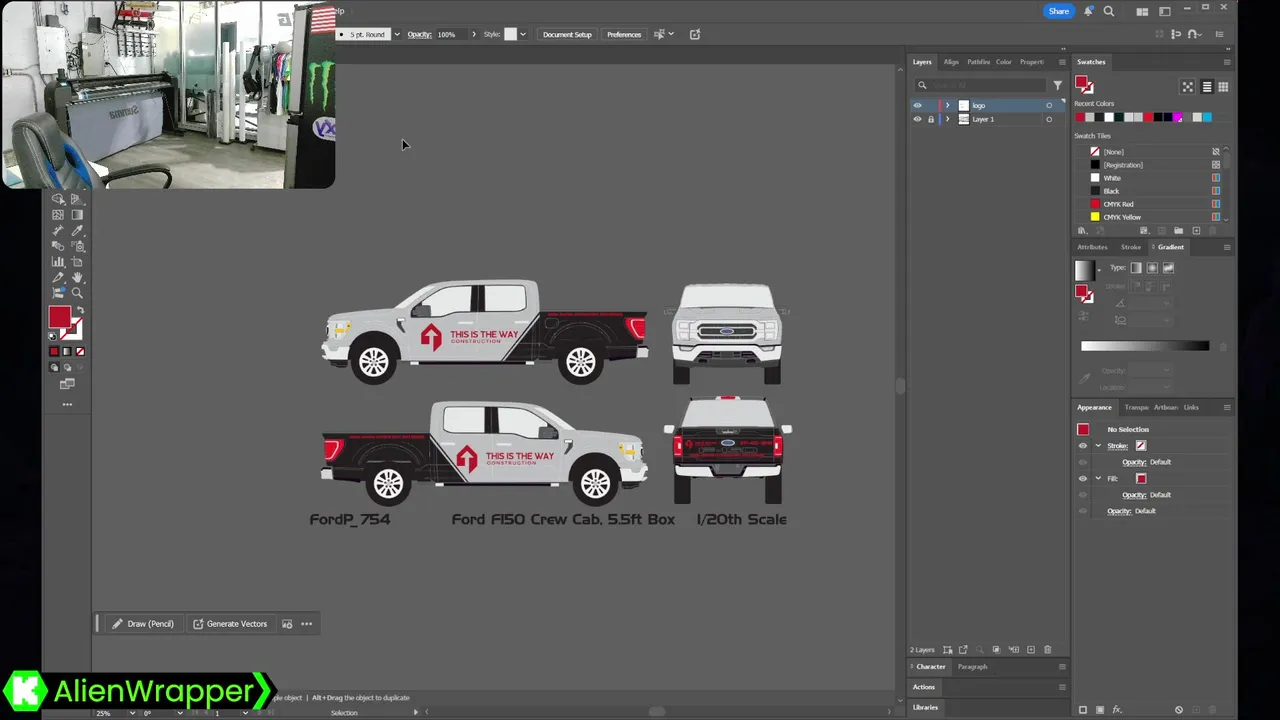Open the Properties tab
The width and height of the screenshot is (1280, 720).
1032,62
